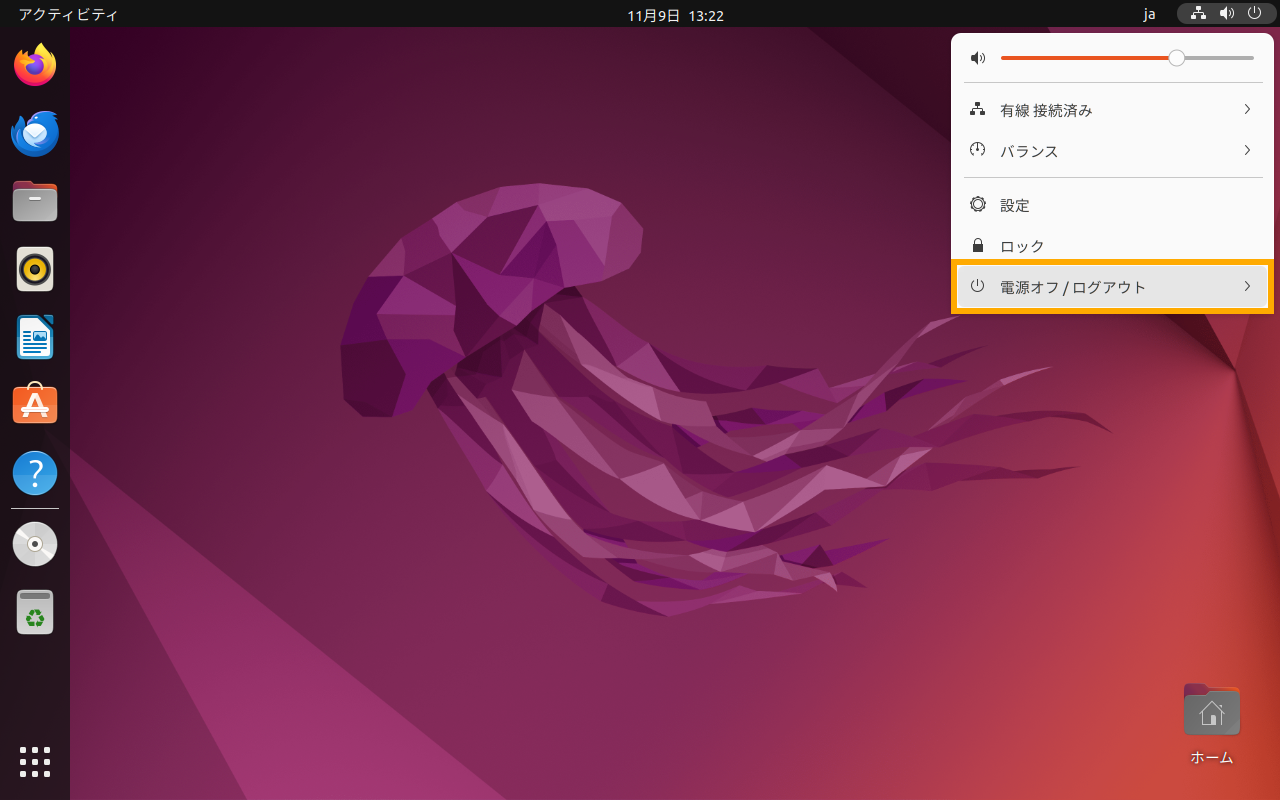Choose ロック to lock the screen

click(1112, 246)
